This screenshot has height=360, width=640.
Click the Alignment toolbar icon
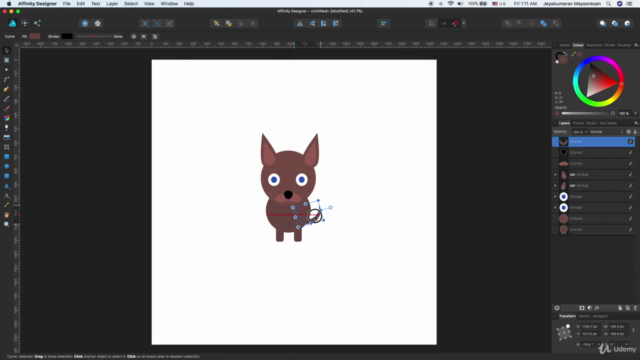tap(383, 24)
